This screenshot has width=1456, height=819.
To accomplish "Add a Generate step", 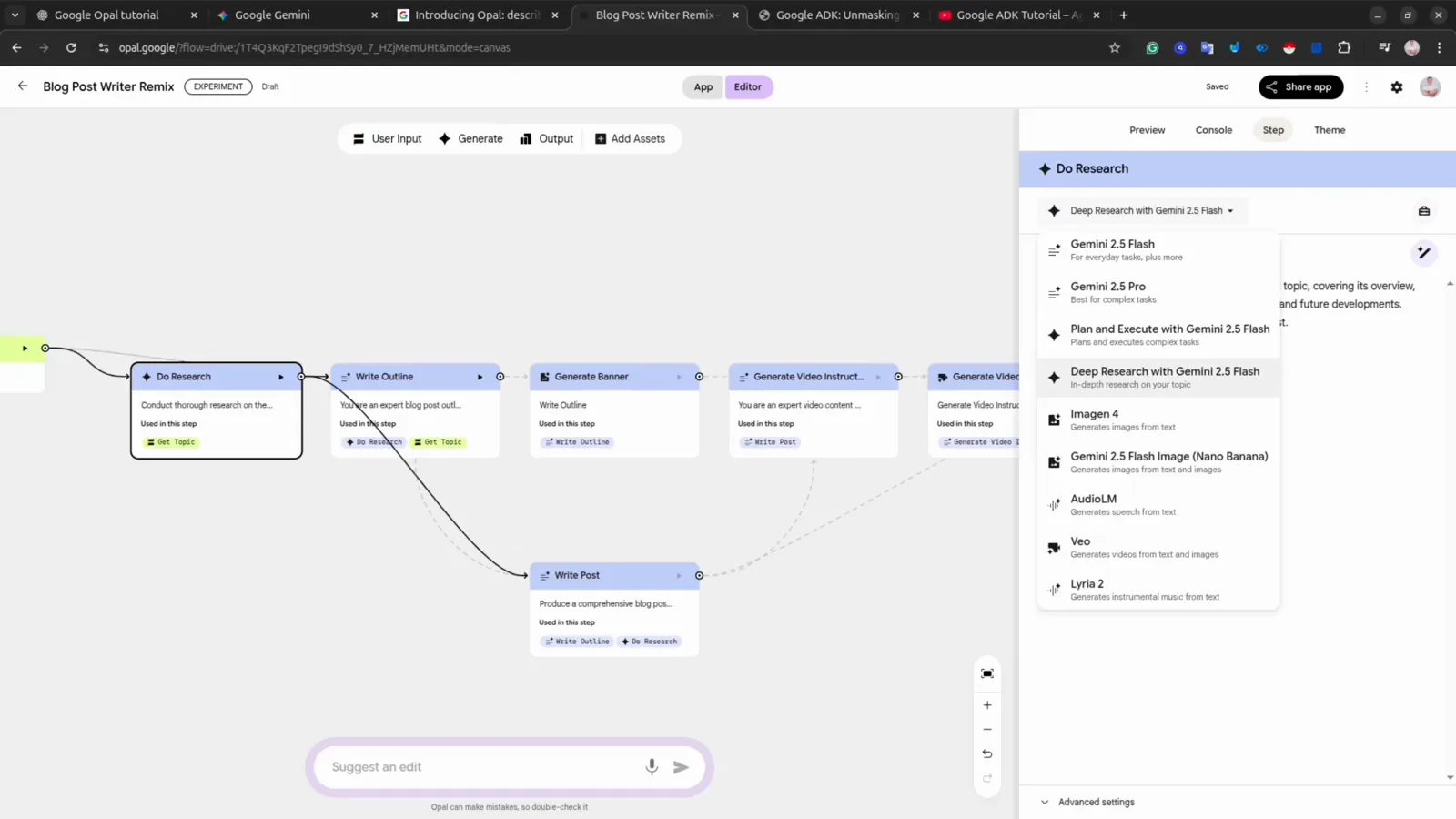I will 470,139.
